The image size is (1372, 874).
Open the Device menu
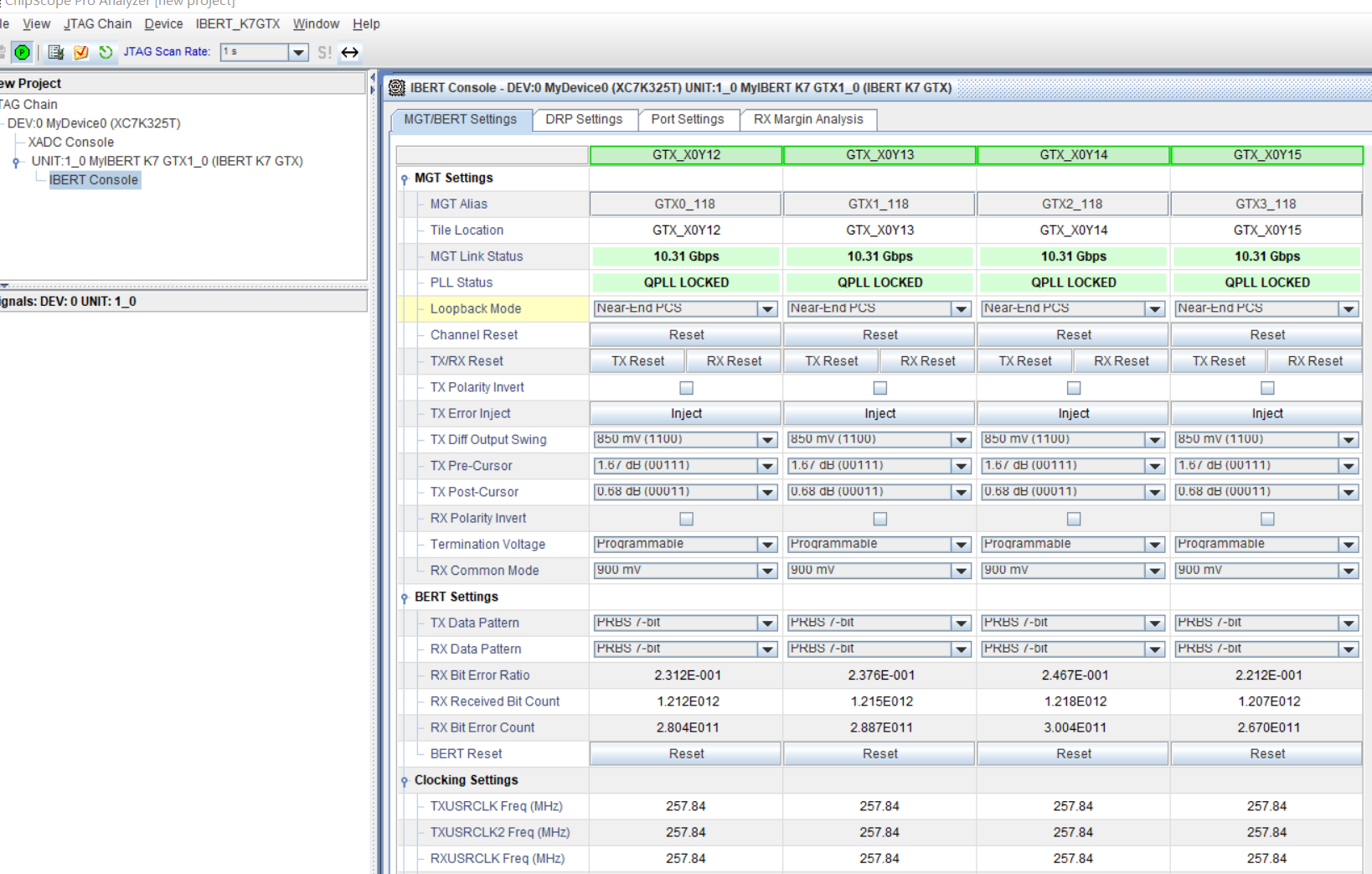(163, 24)
